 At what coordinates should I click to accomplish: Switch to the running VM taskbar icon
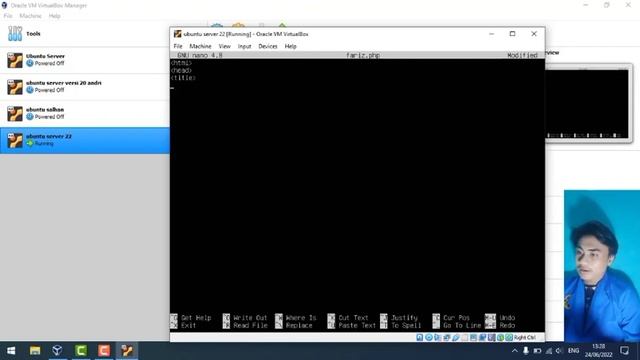[x=127, y=351]
